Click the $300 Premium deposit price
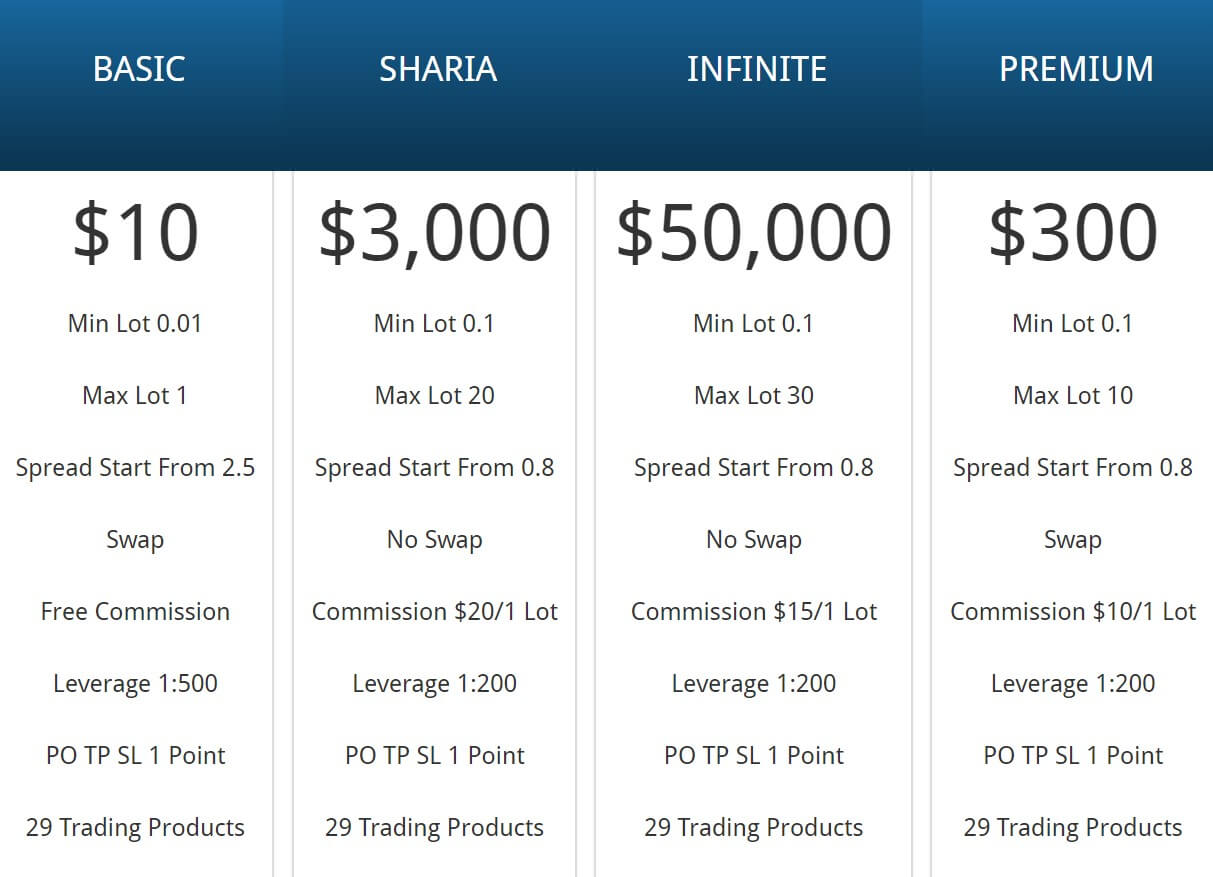Viewport: 1213px width, 877px height. coord(1073,233)
